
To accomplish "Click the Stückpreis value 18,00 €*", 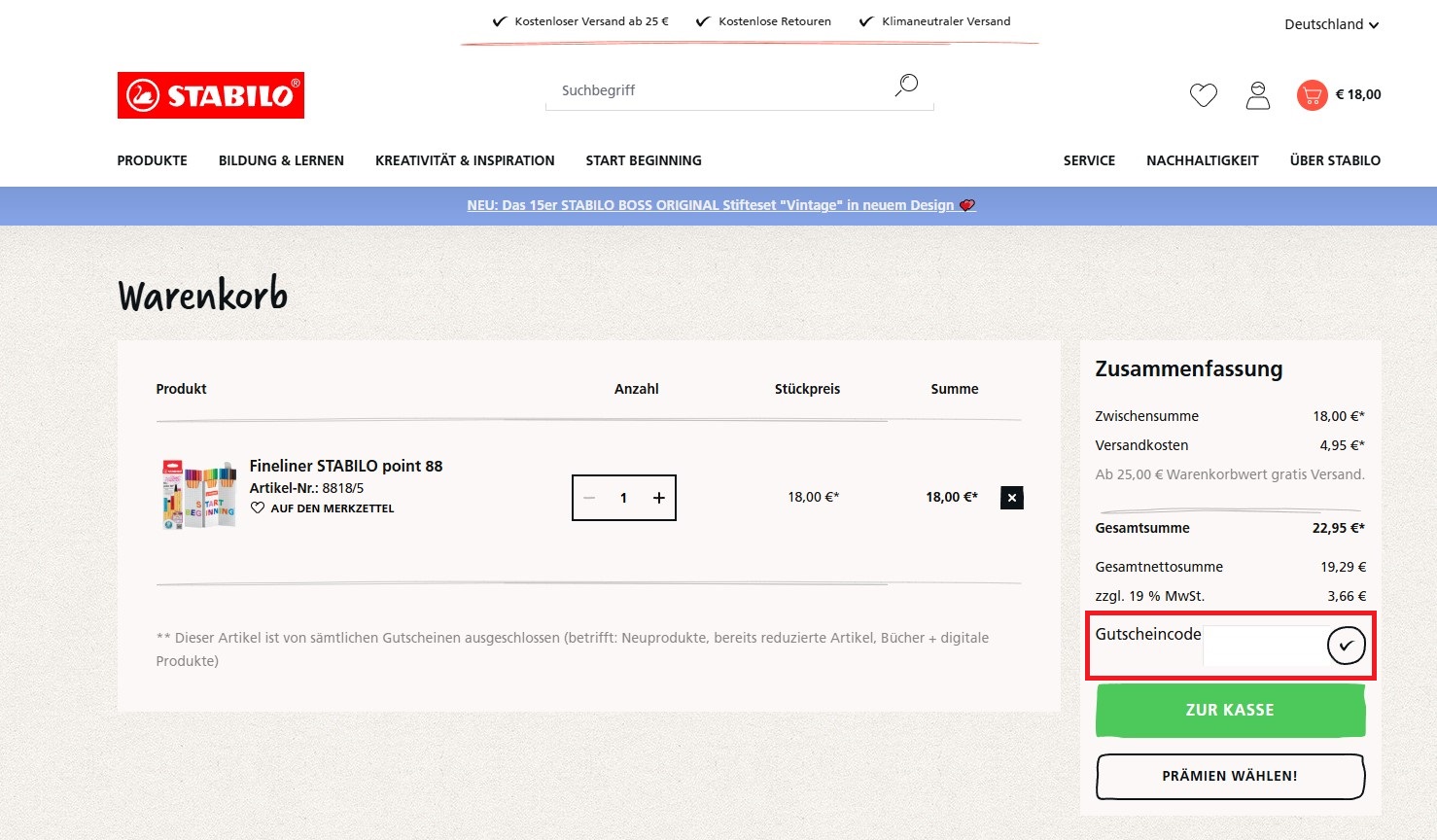I will tap(814, 497).
